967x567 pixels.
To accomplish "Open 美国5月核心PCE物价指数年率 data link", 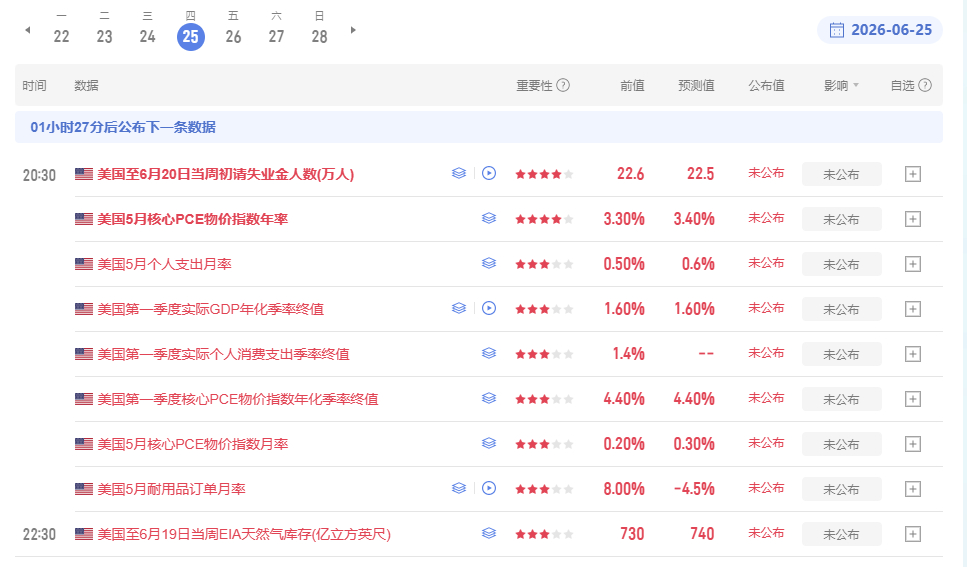I will 192,220.
